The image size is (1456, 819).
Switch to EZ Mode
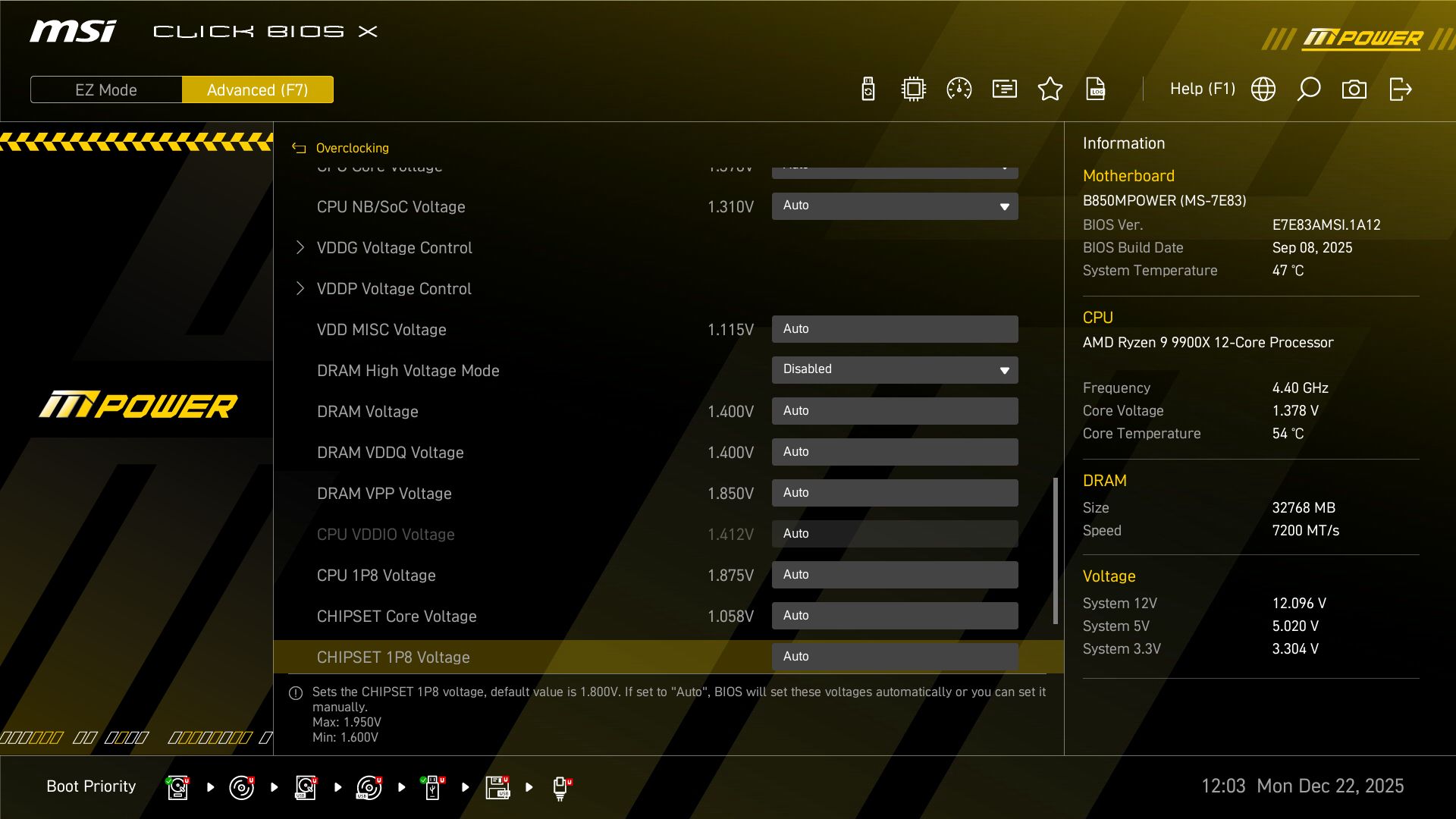(x=105, y=89)
